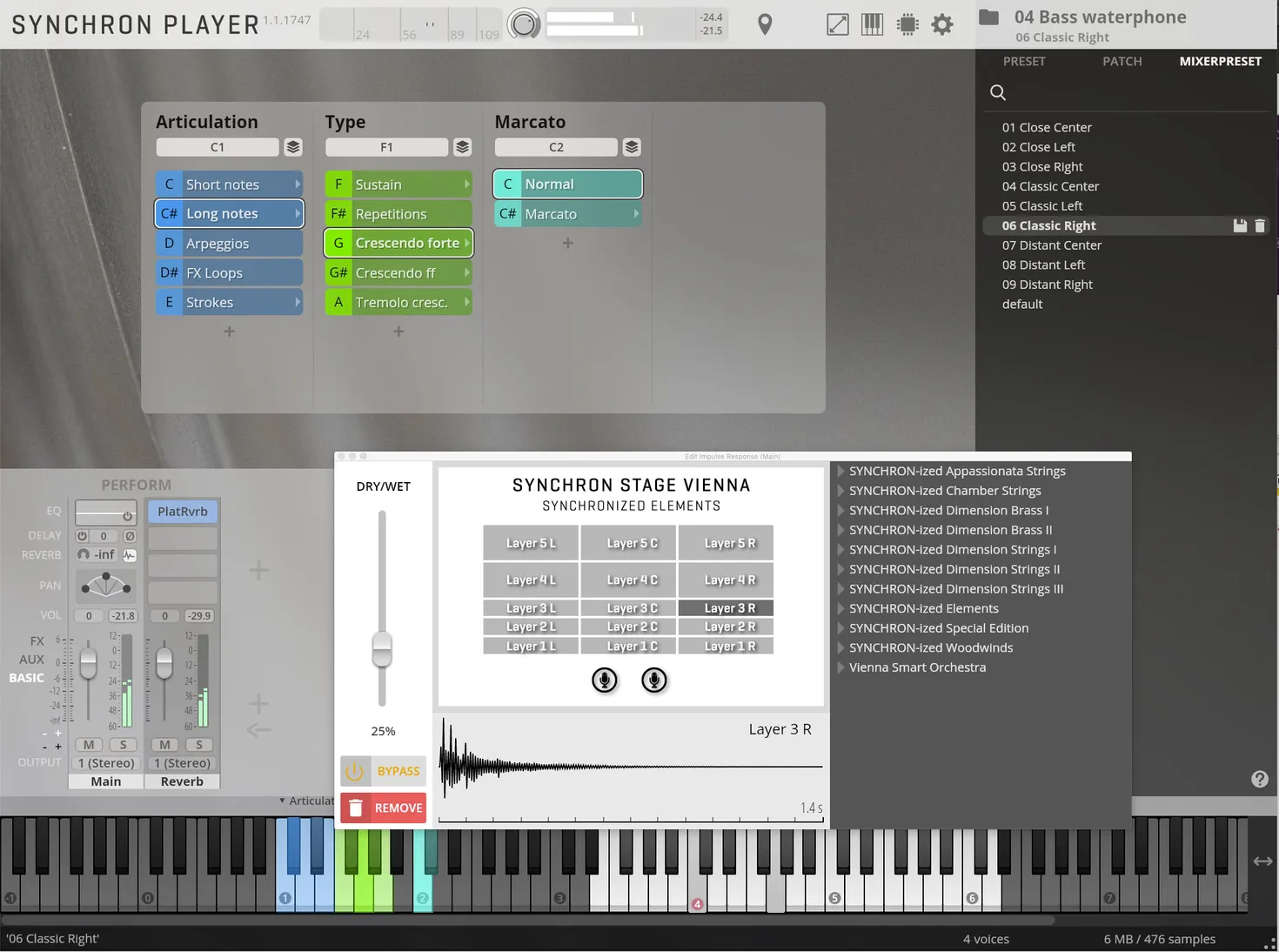The height and width of the screenshot is (952, 1279).
Task: Click the layers icon next to Articulation C1
Action: pos(293,147)
